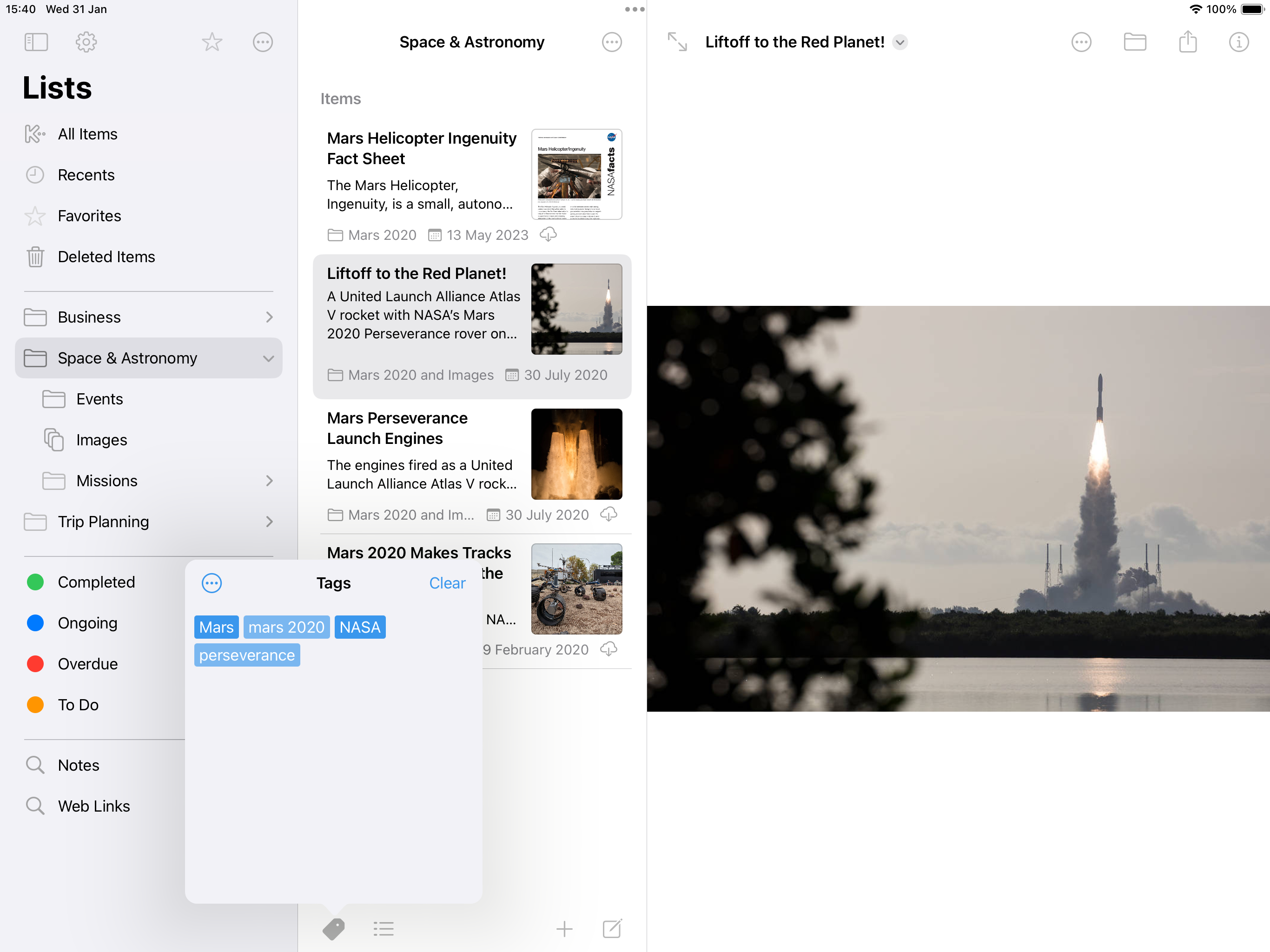Collapse the Space & Astronomy folder
This screenshot has height=952, width=1270.
pos(268,358)
